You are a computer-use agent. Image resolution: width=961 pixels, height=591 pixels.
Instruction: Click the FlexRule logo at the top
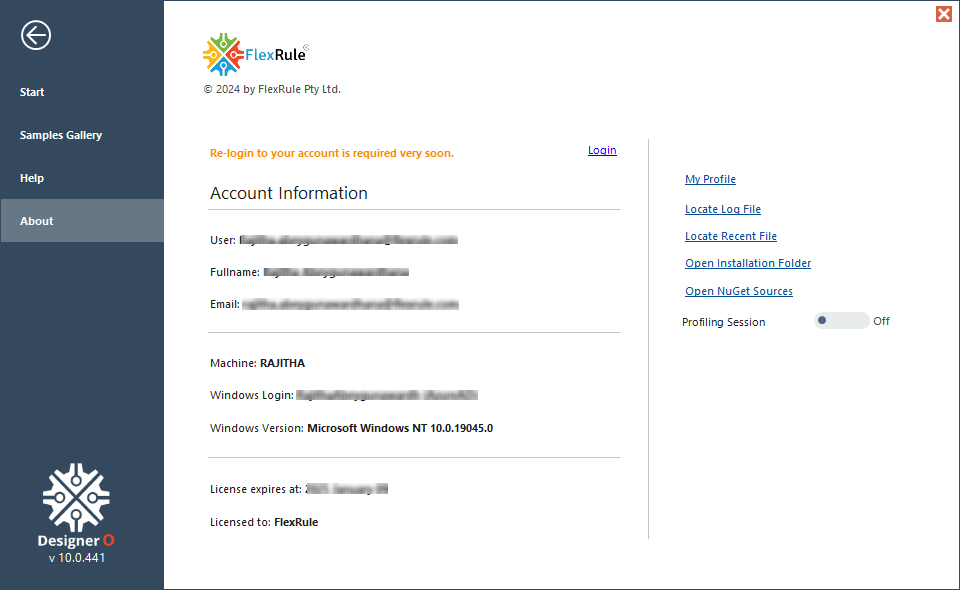(256, 54)
